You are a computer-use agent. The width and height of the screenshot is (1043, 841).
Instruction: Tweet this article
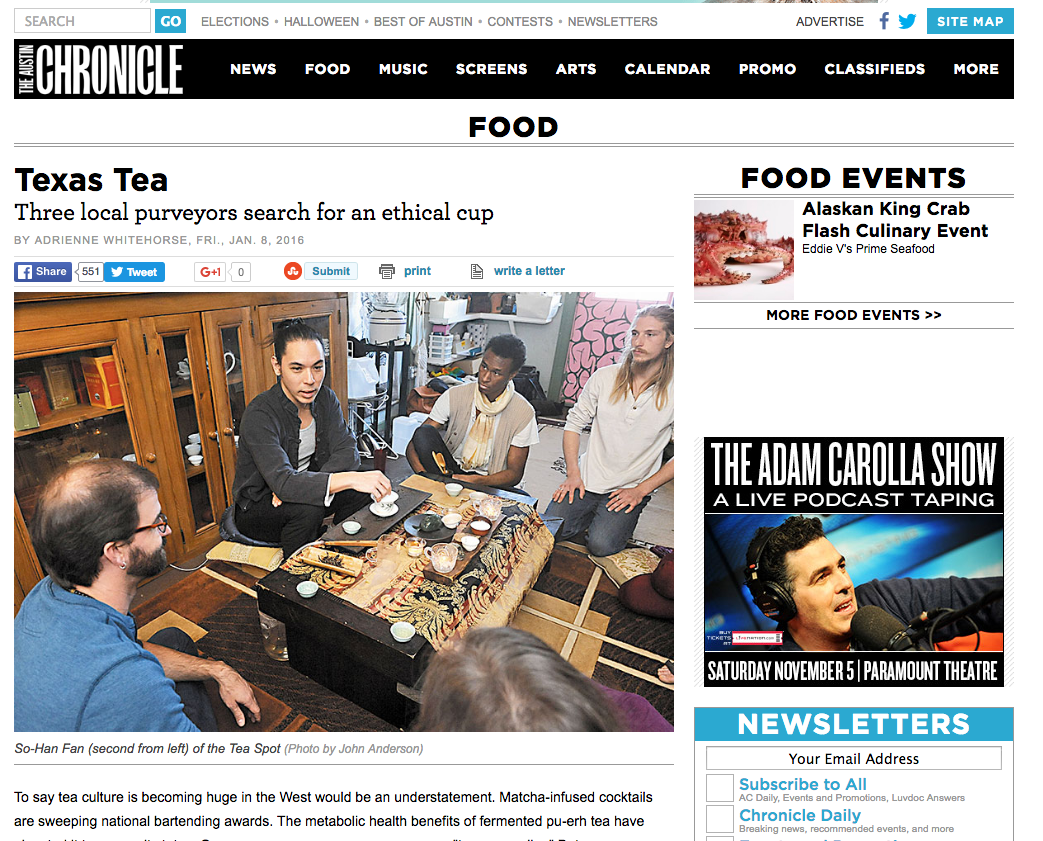click(x=134, y=271)
